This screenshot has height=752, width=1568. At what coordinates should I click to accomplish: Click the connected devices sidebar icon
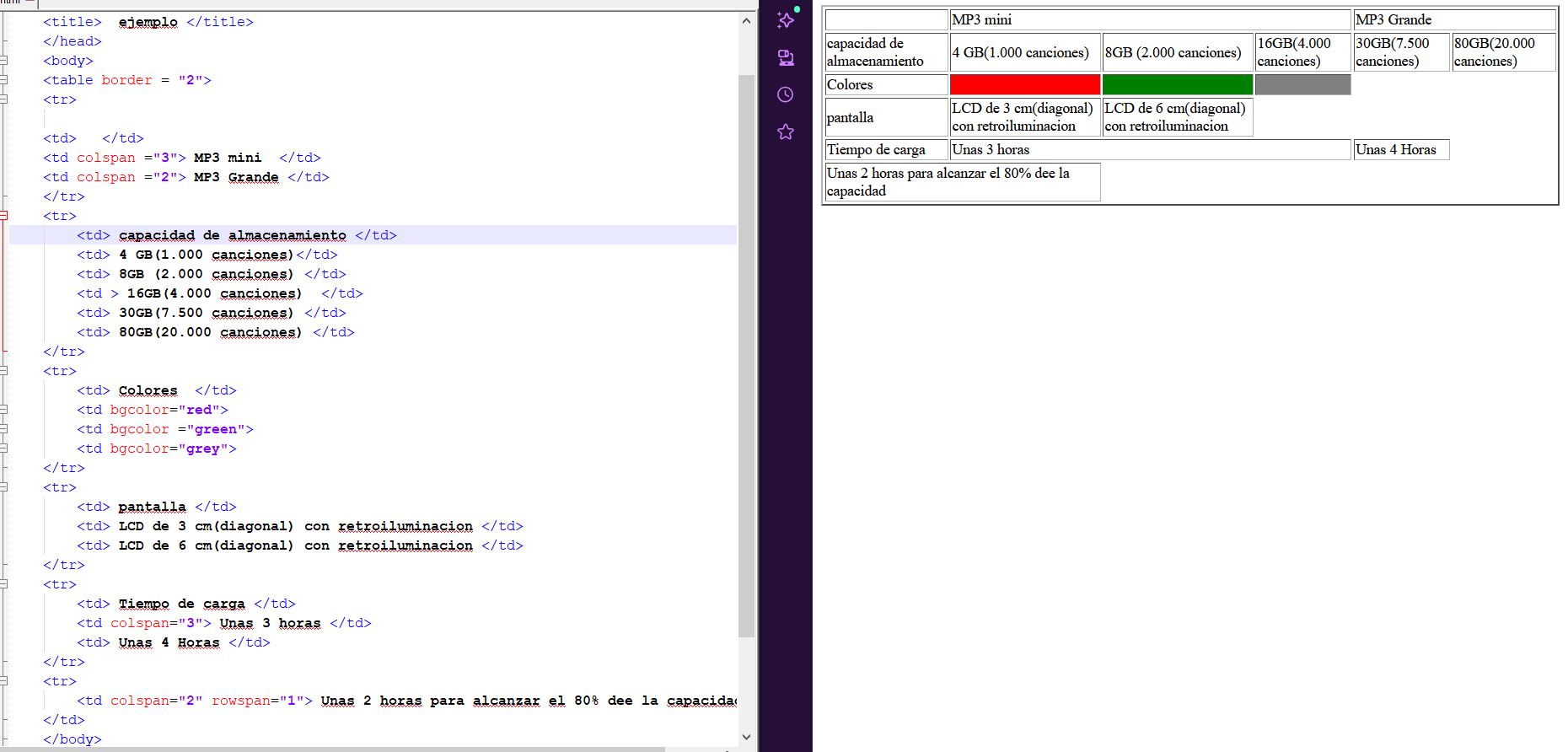tap(786, 57)
